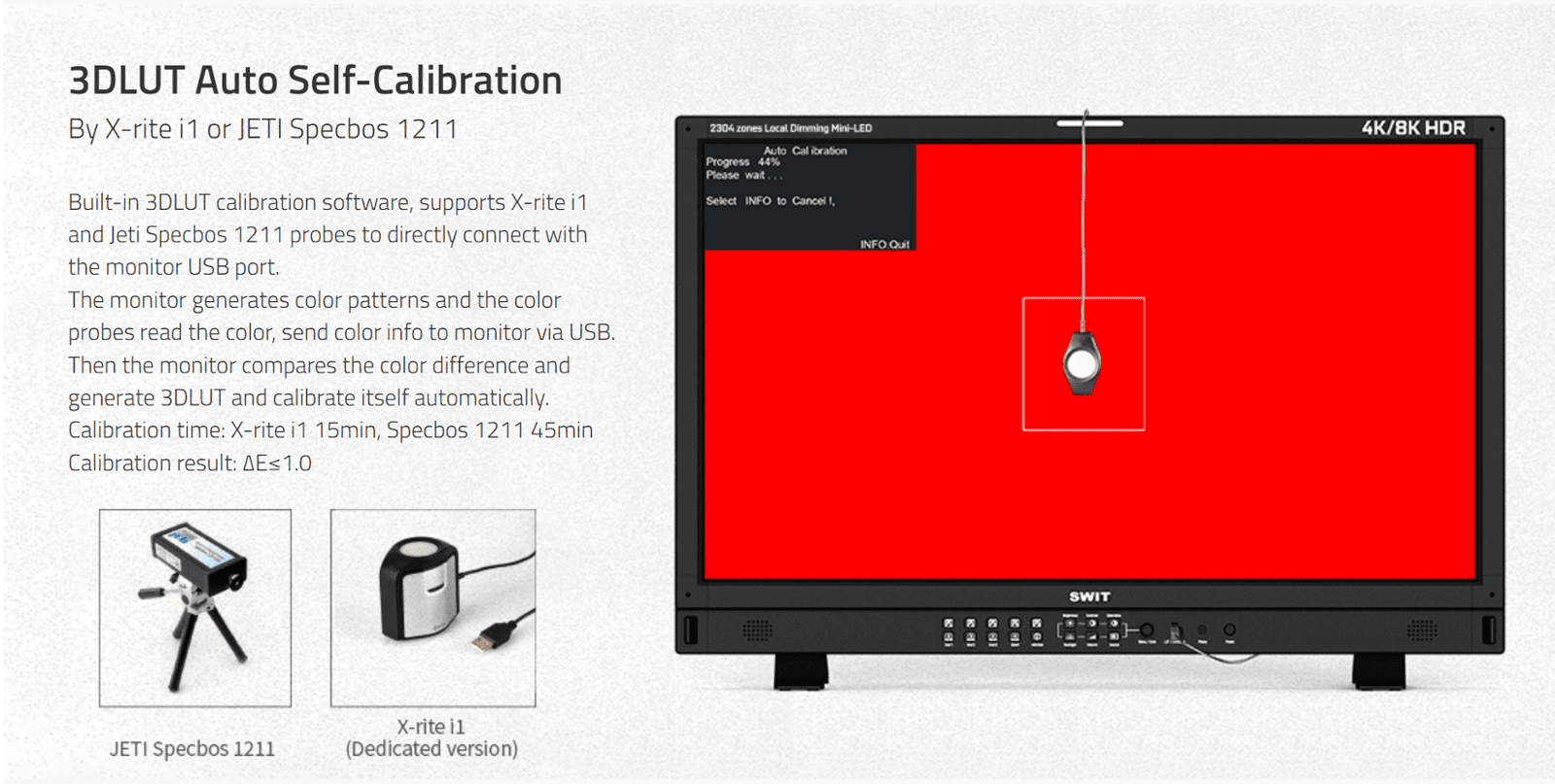Click the 4K/8K HDR label on the monitor

coord(1413,128)
